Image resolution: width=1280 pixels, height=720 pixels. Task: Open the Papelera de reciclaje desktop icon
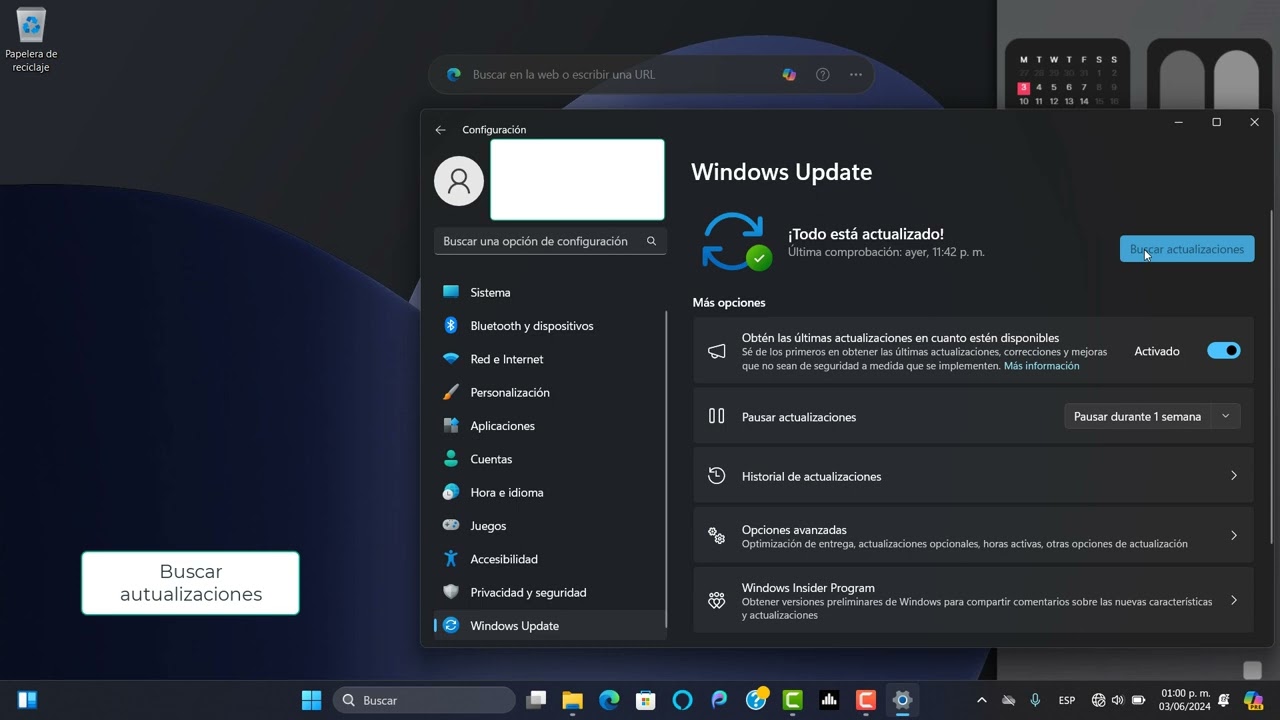31,40
